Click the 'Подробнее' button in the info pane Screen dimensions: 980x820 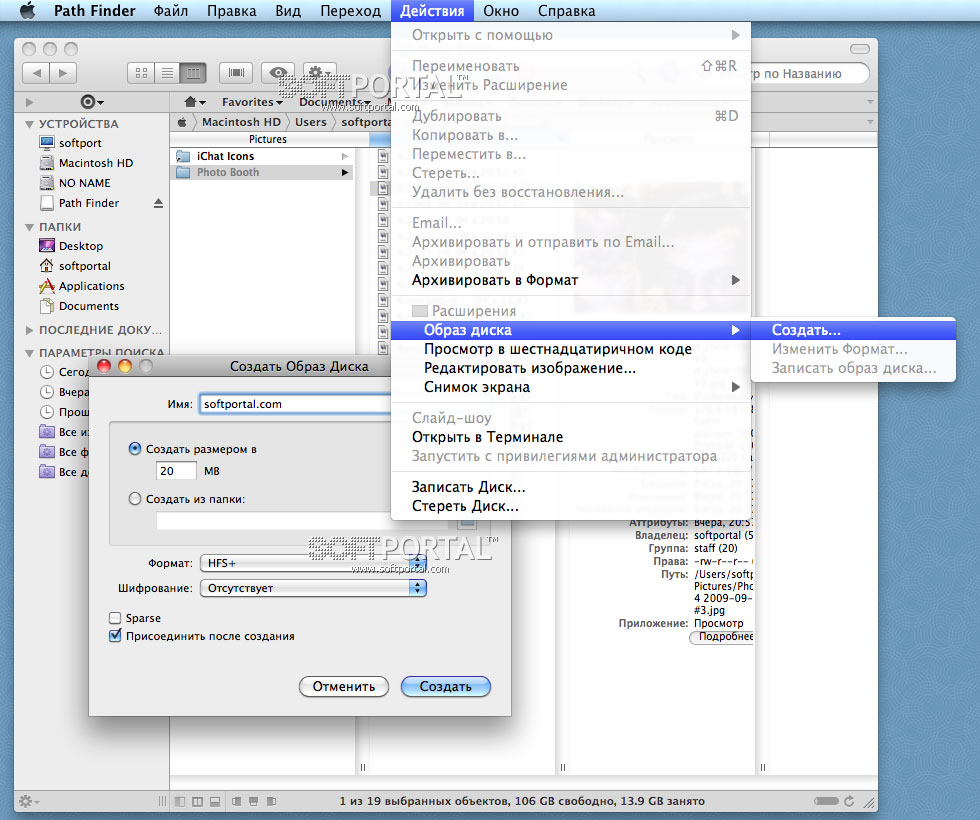coord(721,636)
